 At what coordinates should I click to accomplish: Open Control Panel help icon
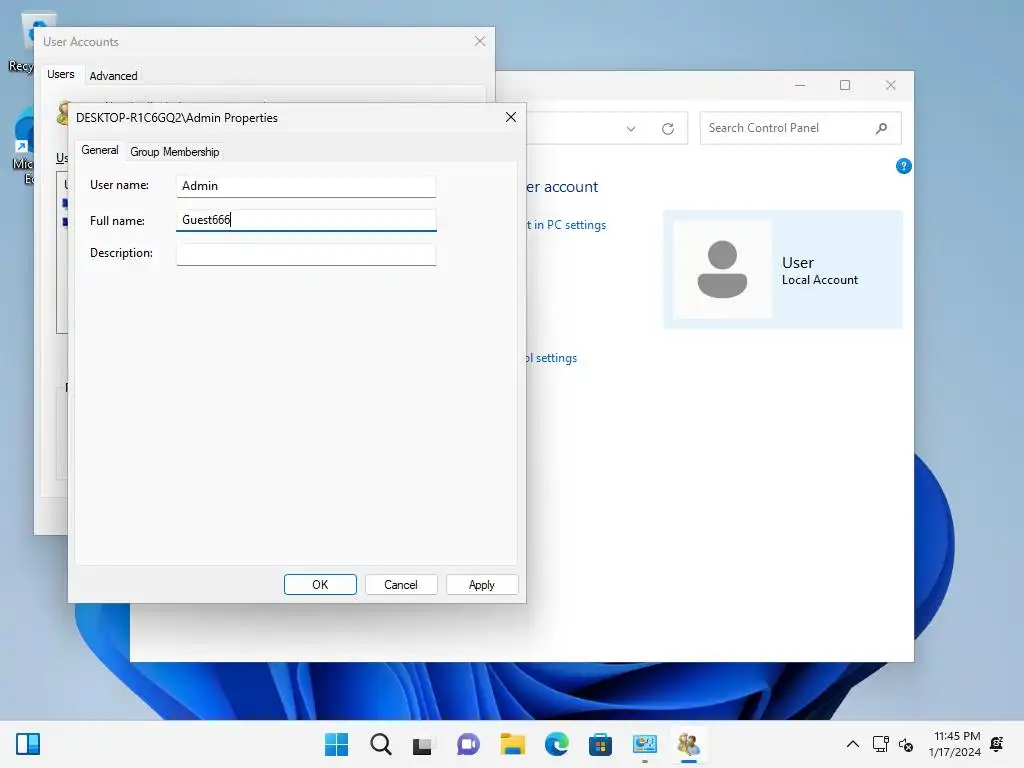tap(903, 166)
